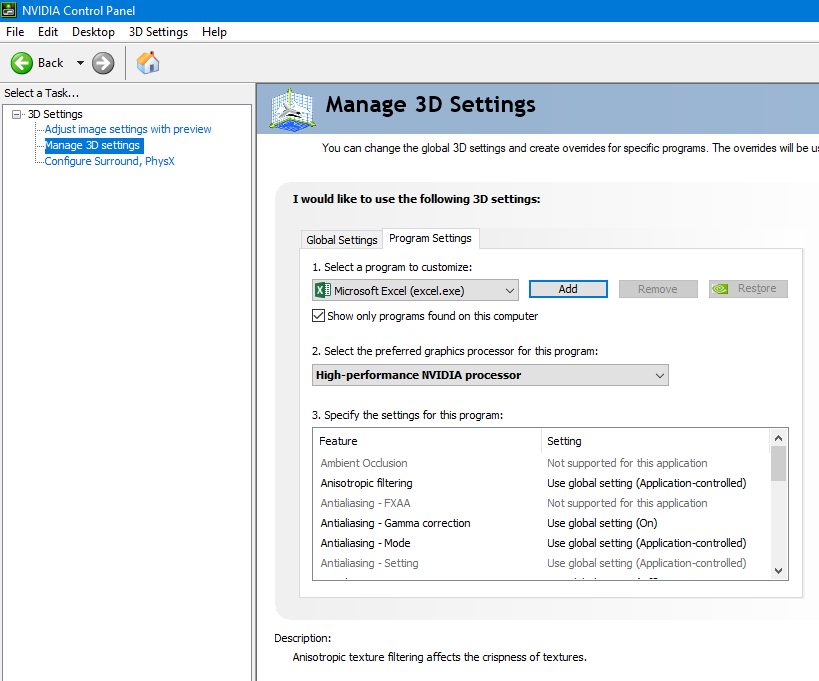Collapse the 3D Settings tree node
This screenshot has height=681, width=819.
coord(17,114)
